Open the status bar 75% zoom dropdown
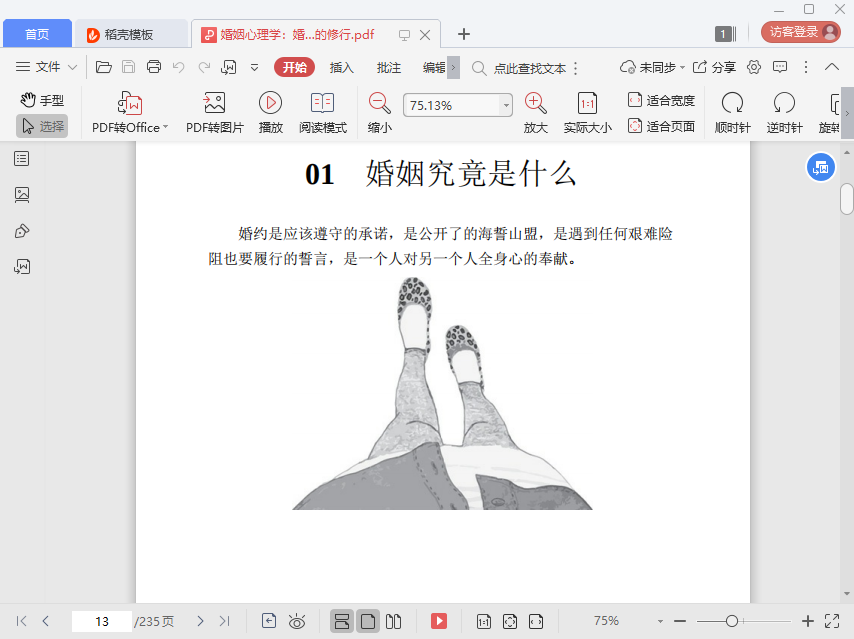854x639 pixels. [660, 621]
